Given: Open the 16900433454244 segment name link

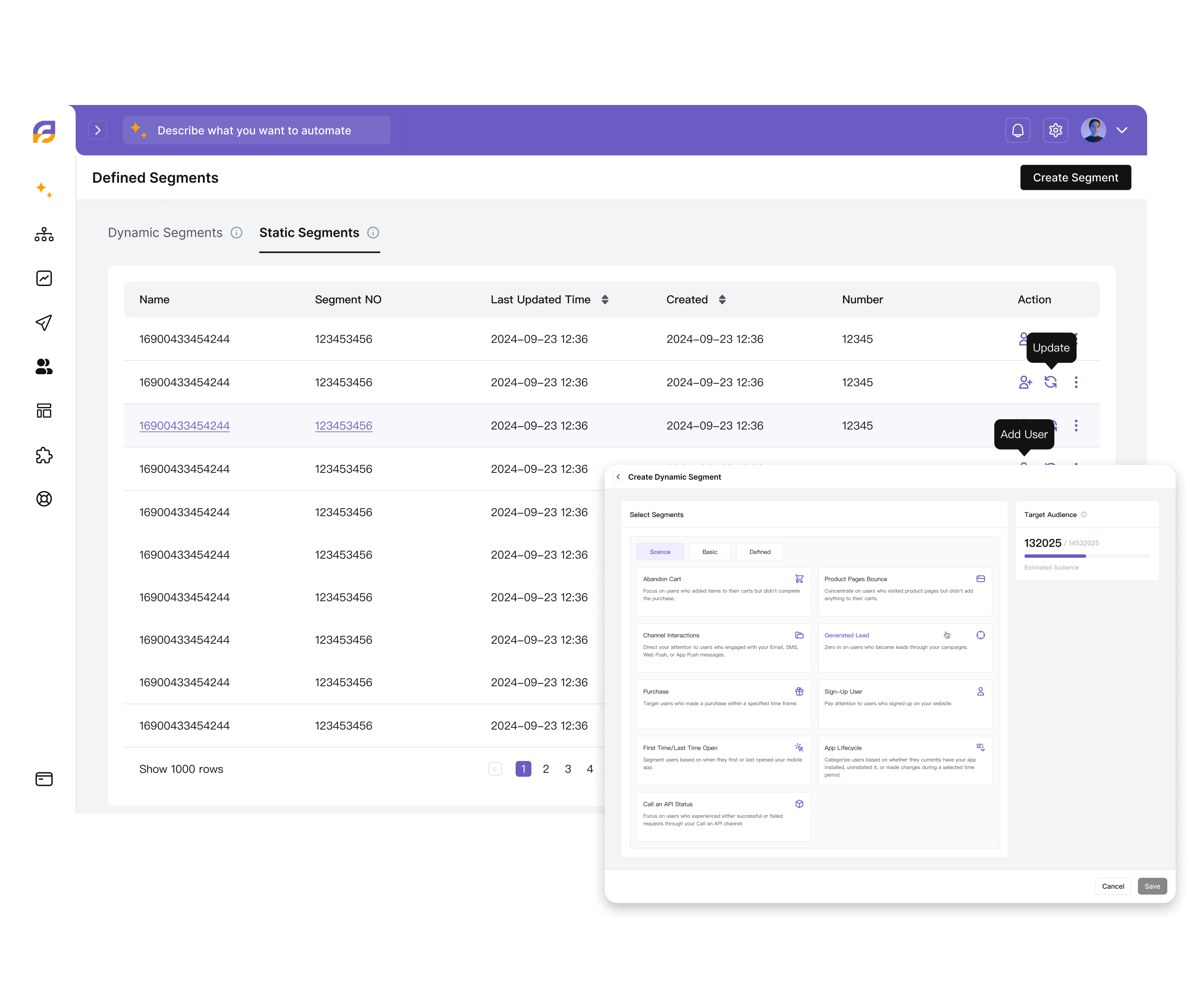Looking at the screenshot, I should 184,426.
